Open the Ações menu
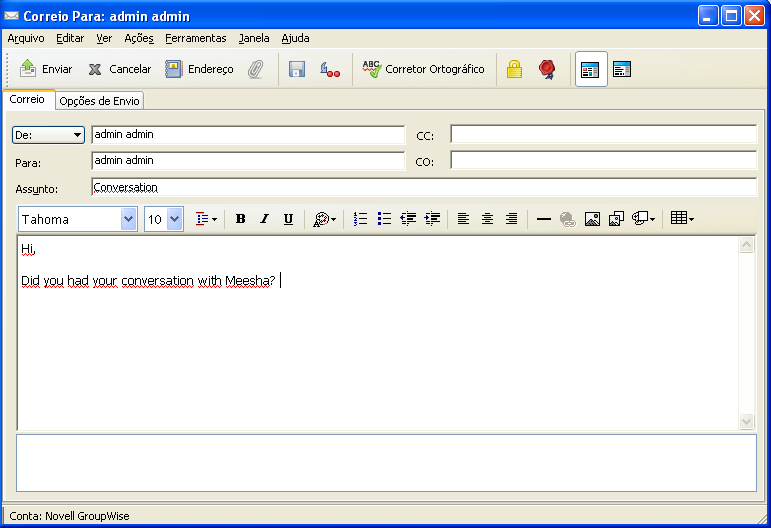 (x=139, y=38)
